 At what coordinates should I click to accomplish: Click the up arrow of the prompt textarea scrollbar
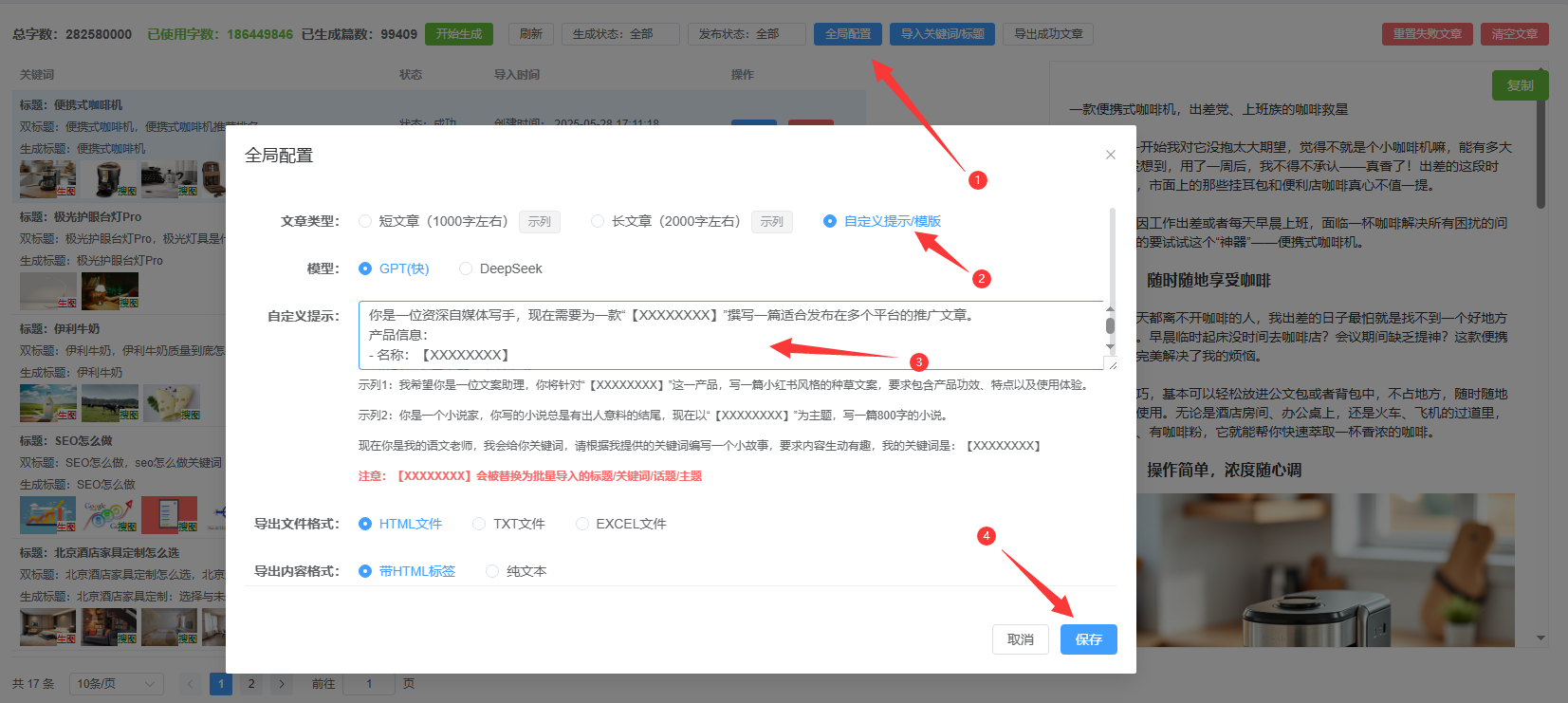(1110, 309)
